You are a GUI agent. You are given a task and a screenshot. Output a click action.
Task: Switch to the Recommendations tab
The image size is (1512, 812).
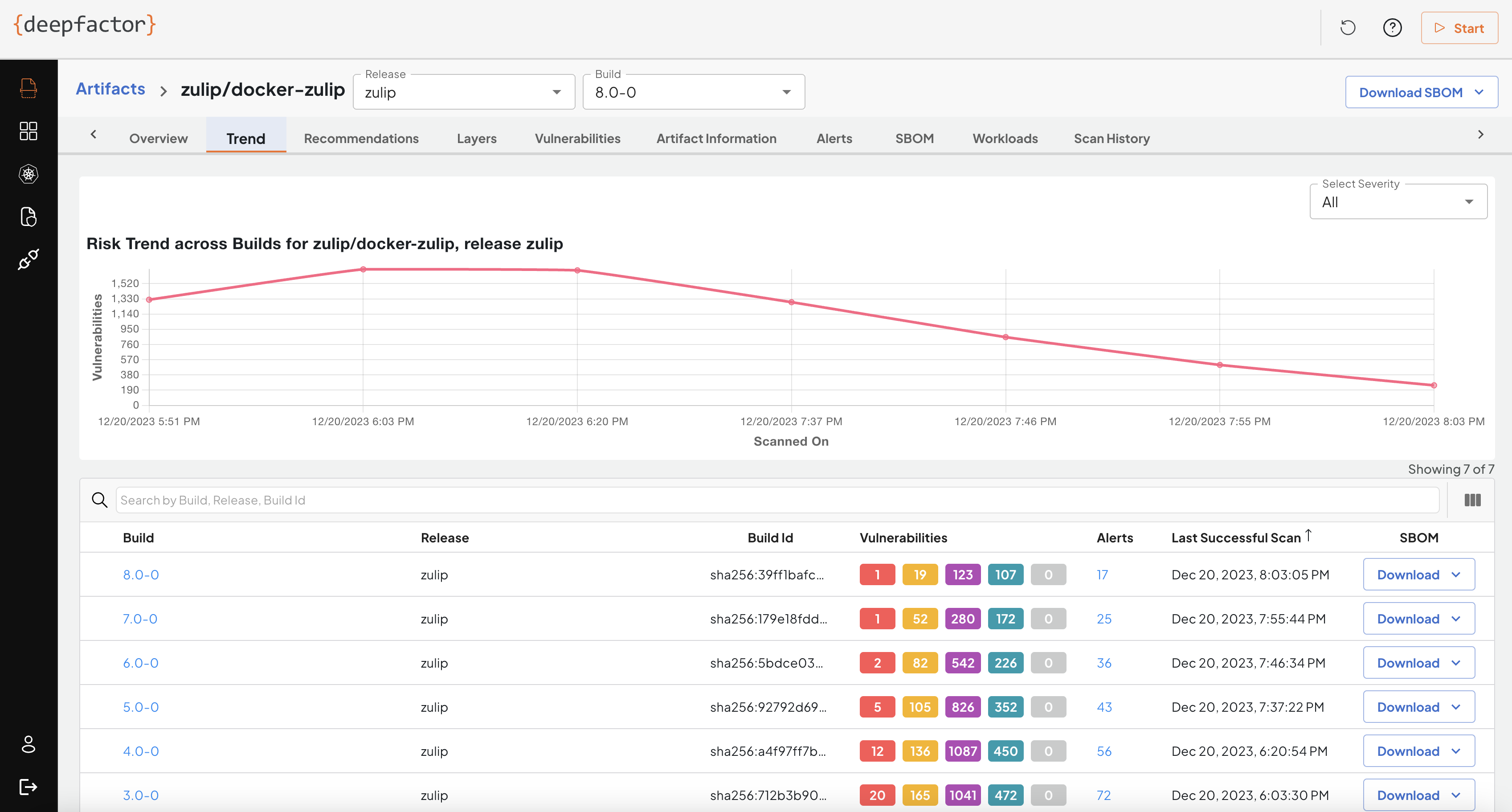pyautogui.click(x=361, y=139)
